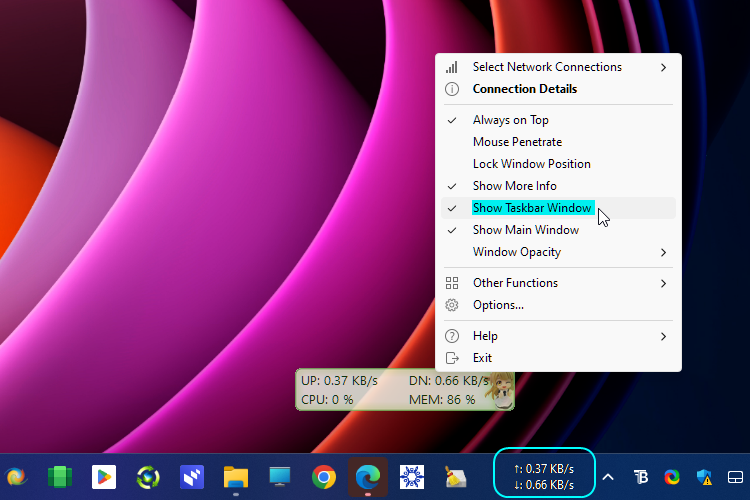This screenshot has height=500, width=750.
Task: Open the monitor desktop icon on taskbar
Action: click(x=280, y=477)
